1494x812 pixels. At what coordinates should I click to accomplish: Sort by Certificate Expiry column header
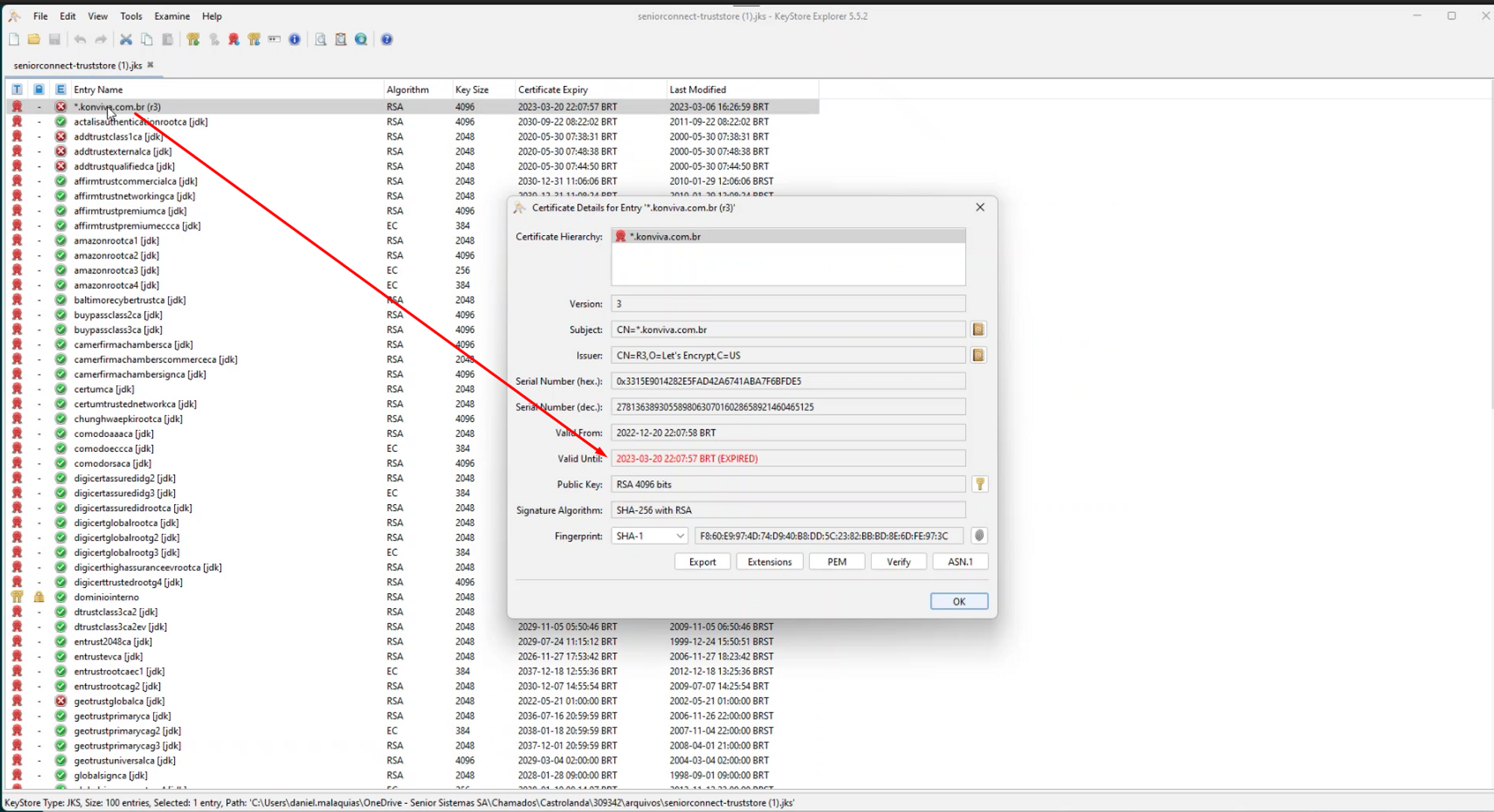click(553, 90)
